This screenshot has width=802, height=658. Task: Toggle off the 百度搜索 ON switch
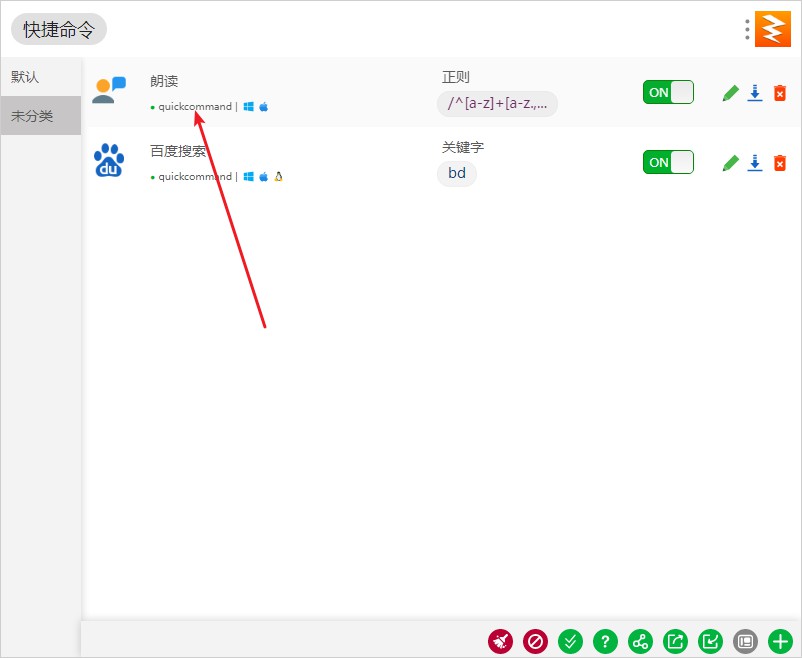[x=668, y=162]
